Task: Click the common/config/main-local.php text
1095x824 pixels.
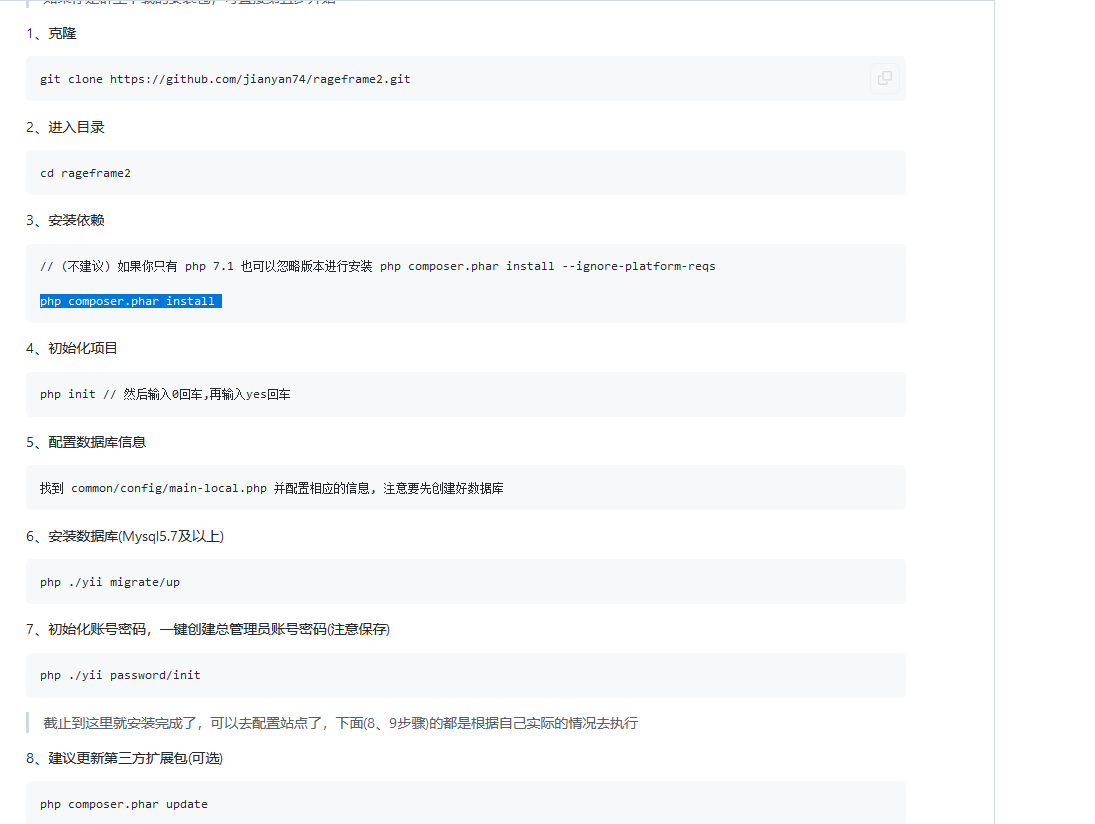Action: coord(168,487)
